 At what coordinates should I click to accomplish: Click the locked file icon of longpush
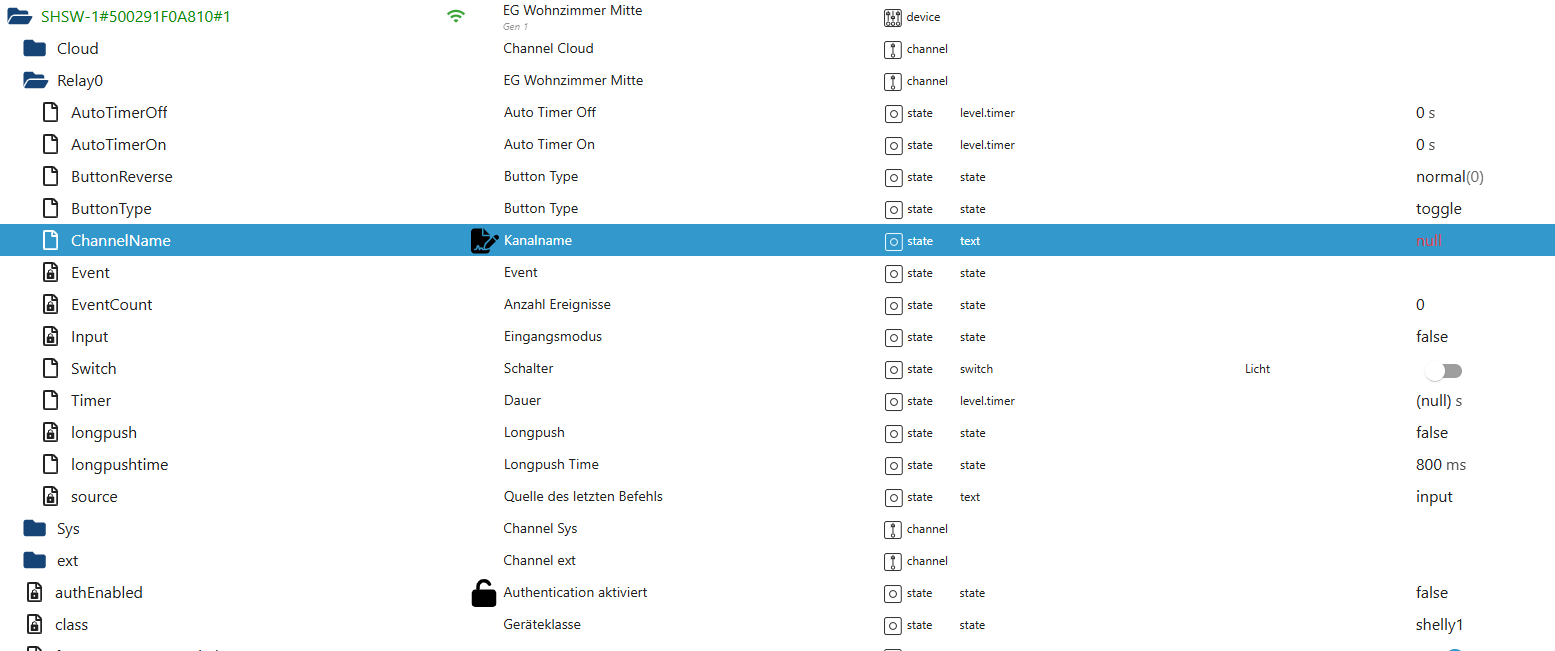51,432
